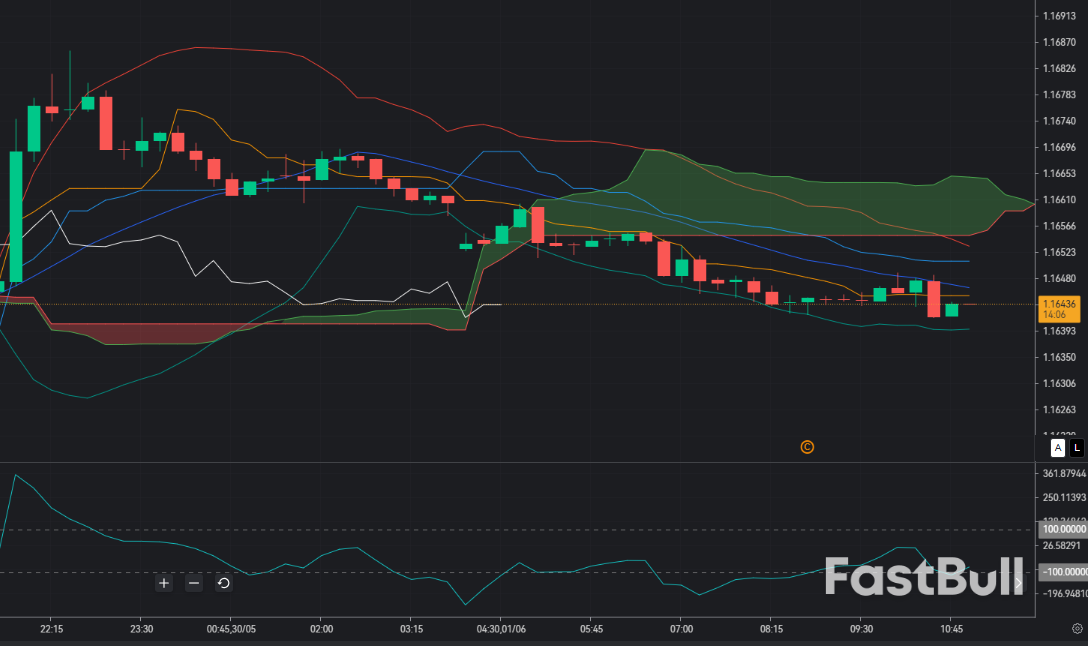Click the 22:15 time axis label
1088x646 pixels.
point(51,629)
